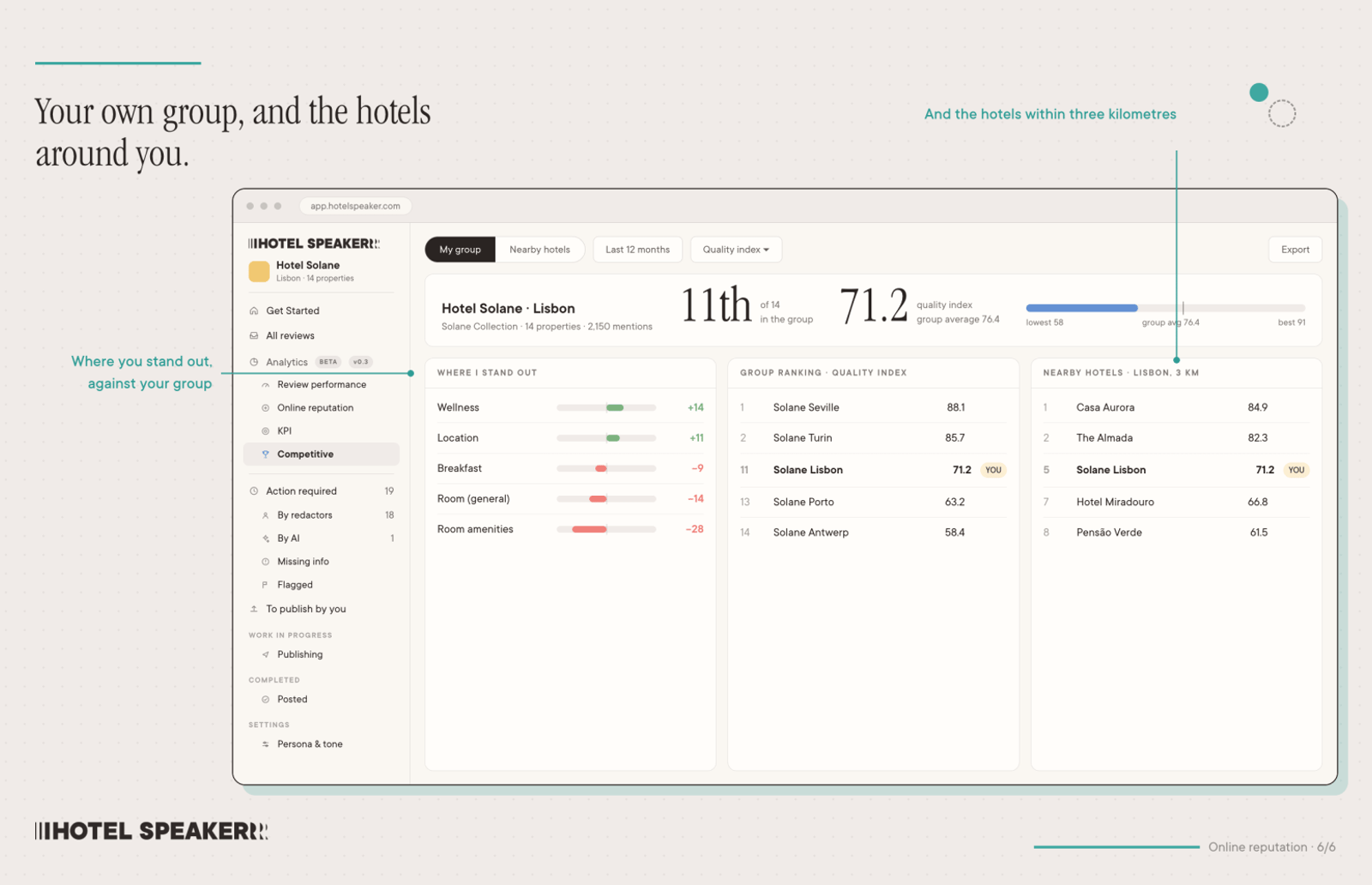Open the Action required list
Screen dimensions: 1372x885
[x=322, y=491]
